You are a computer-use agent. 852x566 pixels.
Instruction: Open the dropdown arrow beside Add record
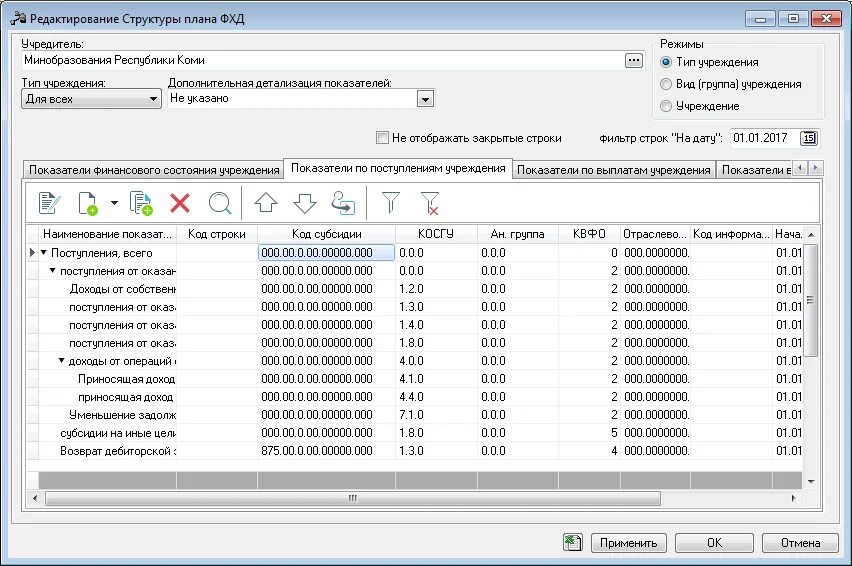(x=114, y=203)
